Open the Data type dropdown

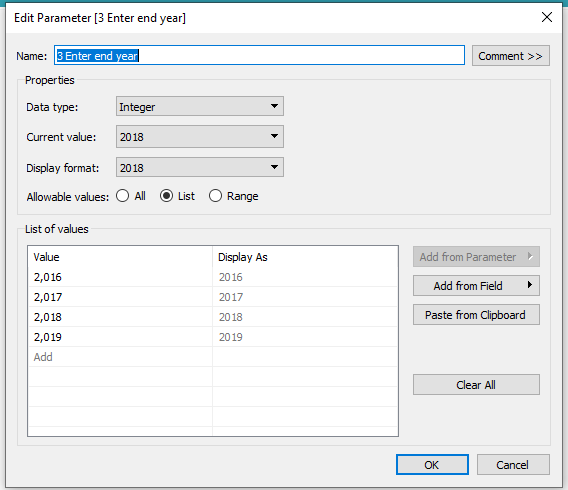tap(200, 106)
